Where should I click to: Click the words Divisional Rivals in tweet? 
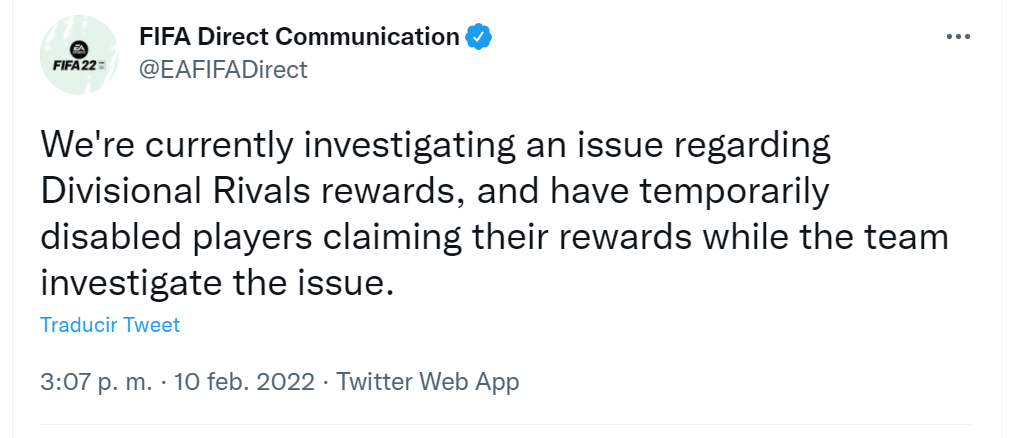176,192
